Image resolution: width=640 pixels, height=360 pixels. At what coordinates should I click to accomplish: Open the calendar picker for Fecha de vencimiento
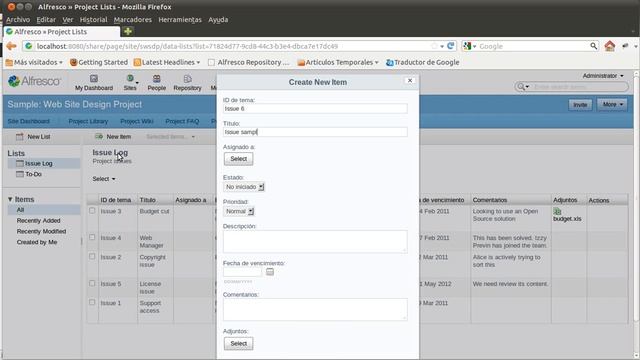(270, 272)
